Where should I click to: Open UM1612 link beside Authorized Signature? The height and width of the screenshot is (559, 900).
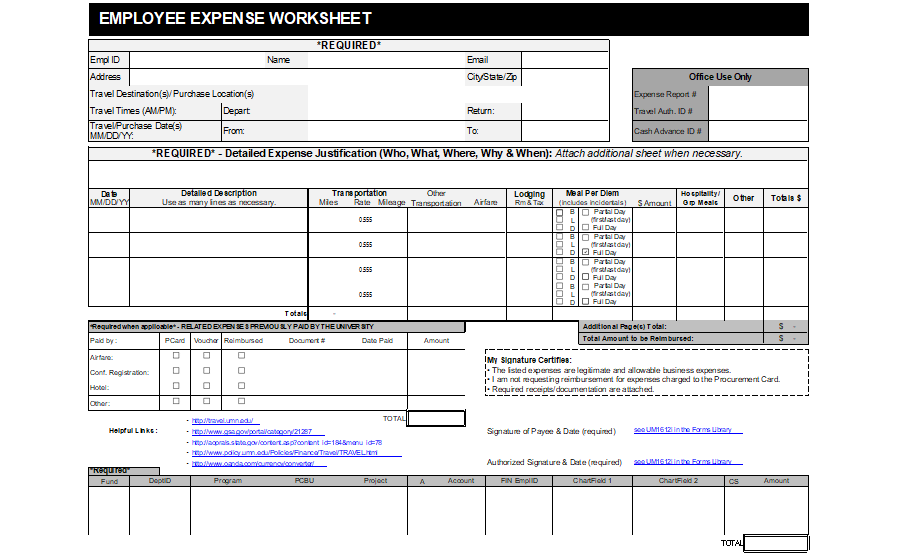tap(682, 461)
